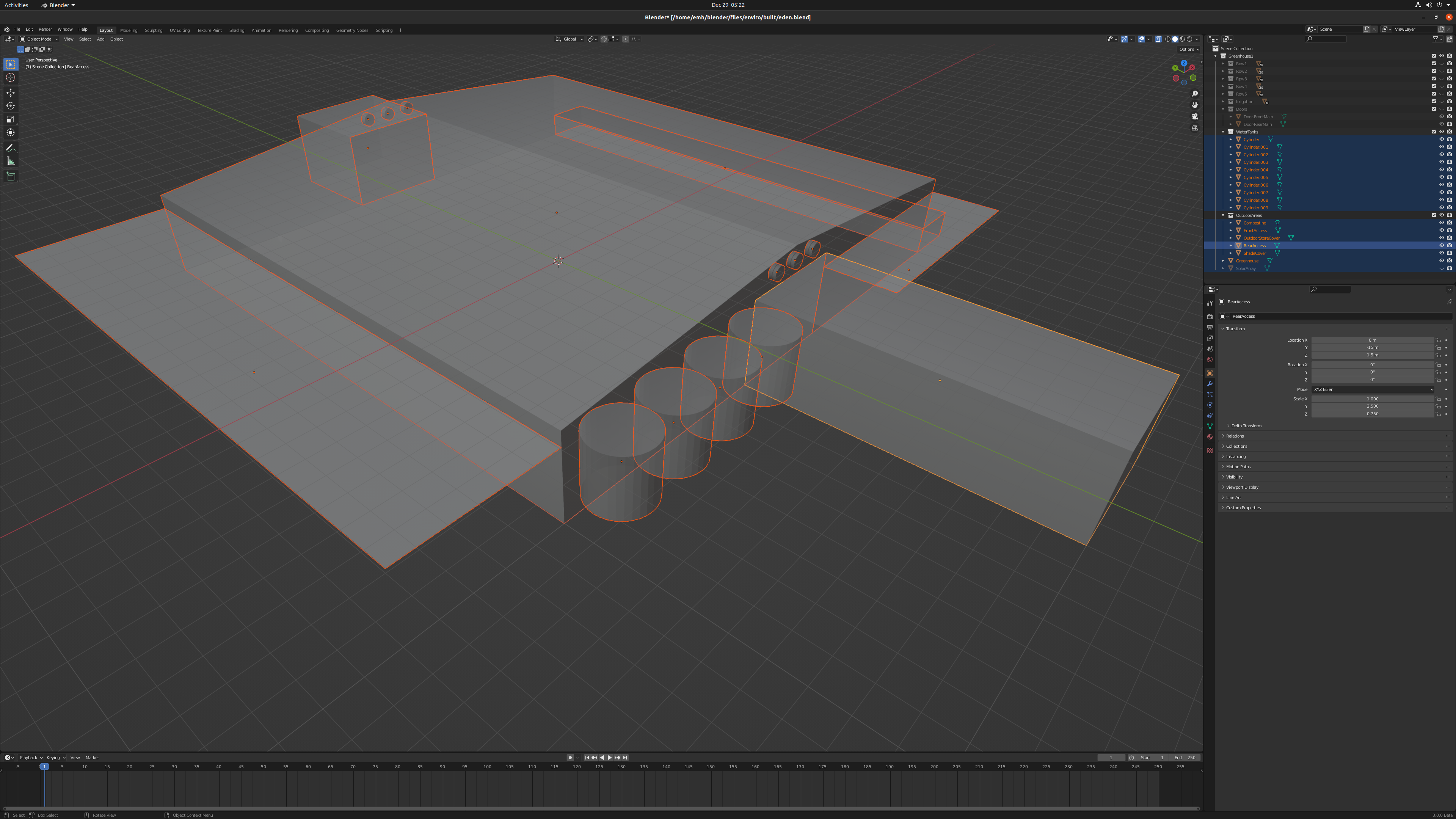Open the Object Data mesh properties tab
The height and width of the screenshot is (819, 1456).
click(1210, 426)
